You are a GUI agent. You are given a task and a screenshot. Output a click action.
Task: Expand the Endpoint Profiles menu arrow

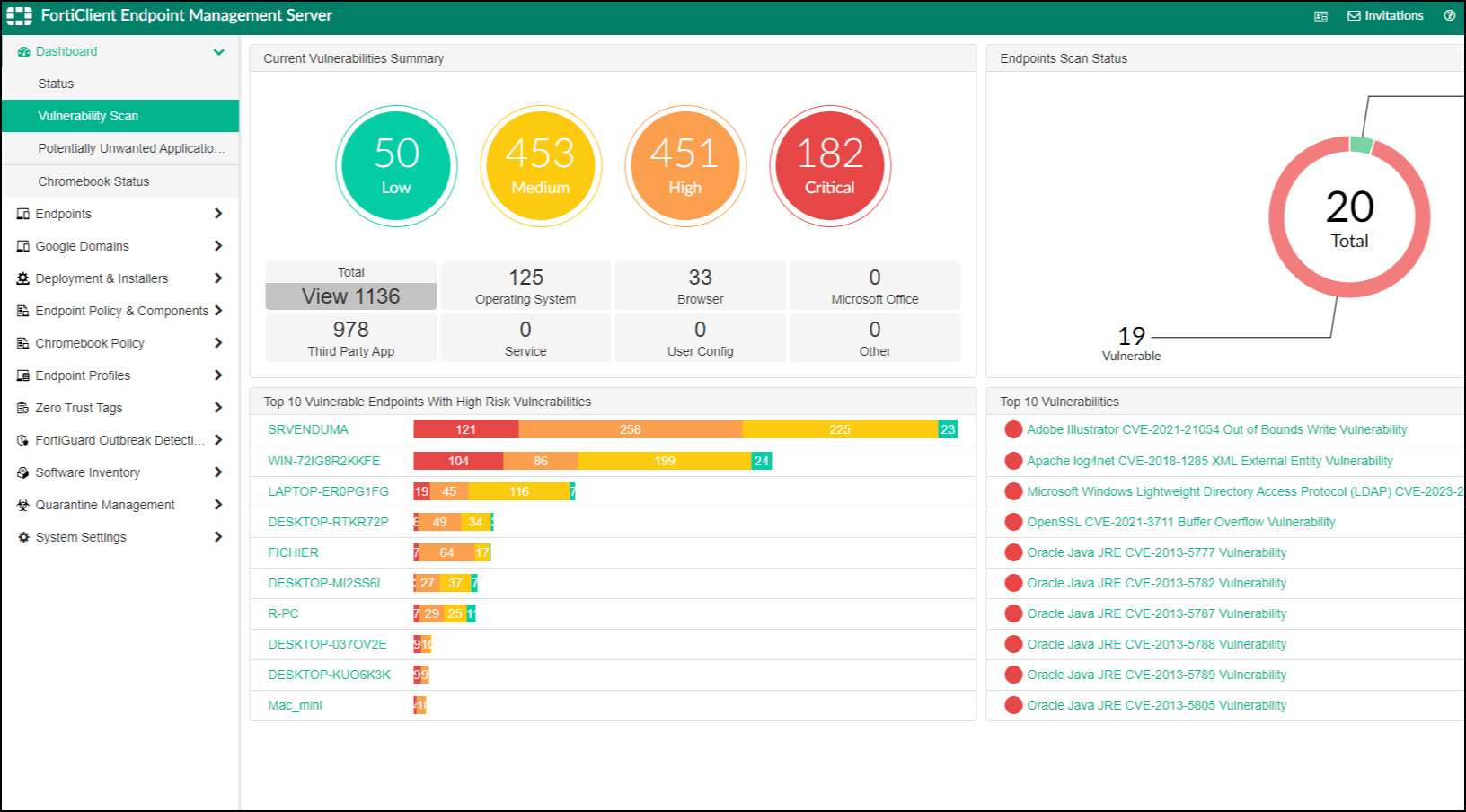click(218, 375)
